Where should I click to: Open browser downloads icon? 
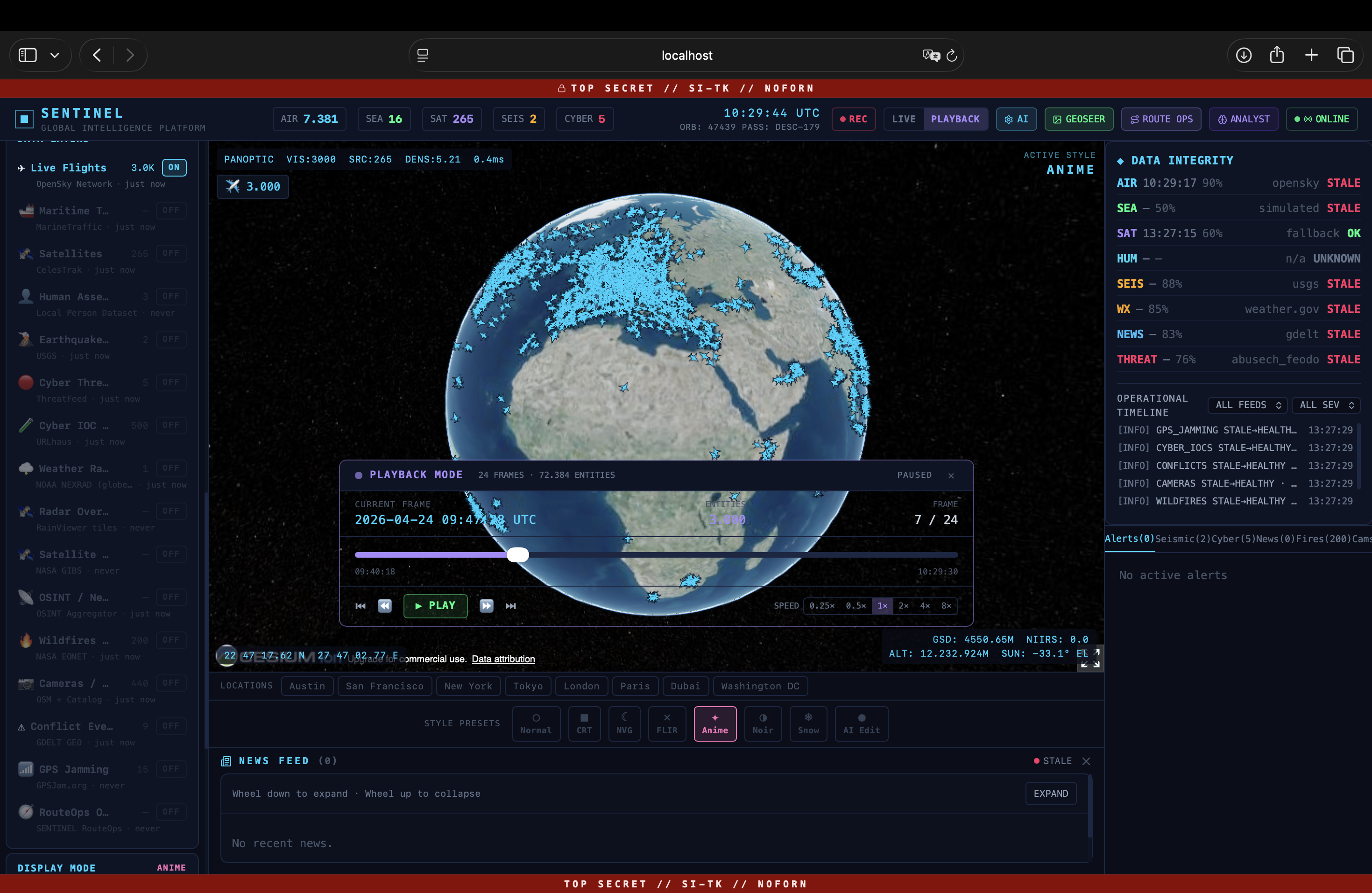click(1244, 55)
